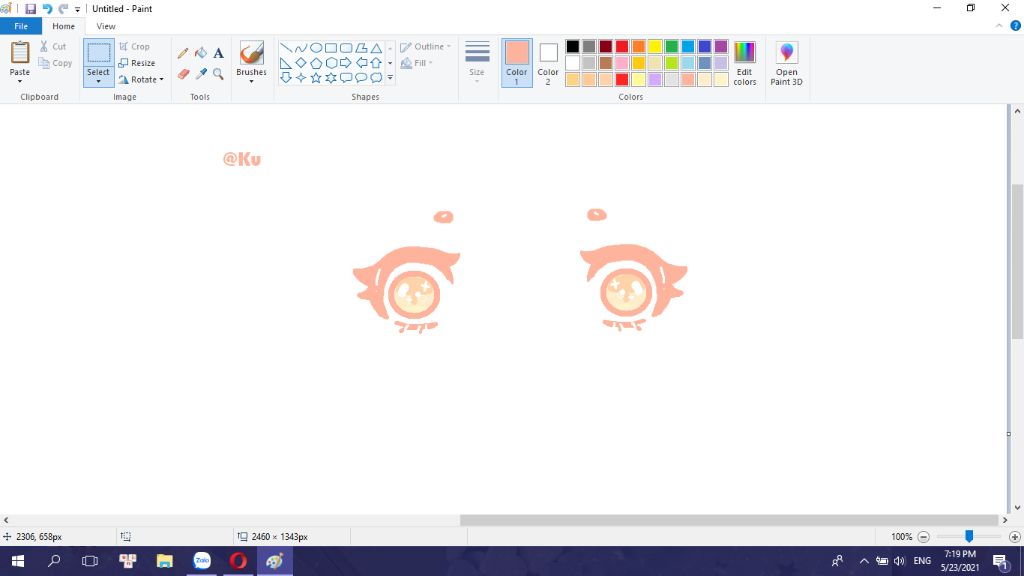Open the Paste dropdown arrow

point(20,82)
